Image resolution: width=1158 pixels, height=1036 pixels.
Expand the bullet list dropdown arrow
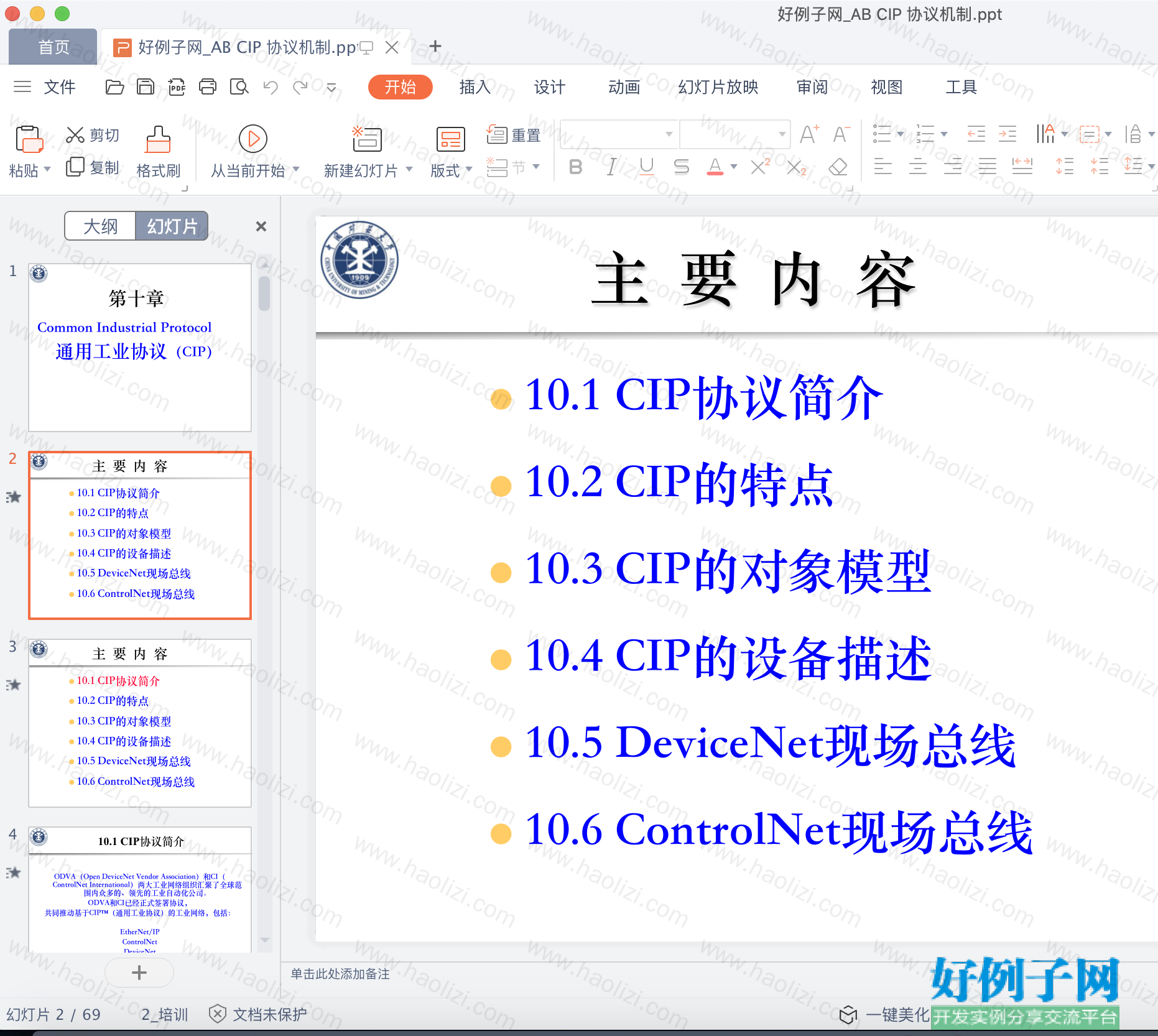[900, 134]
